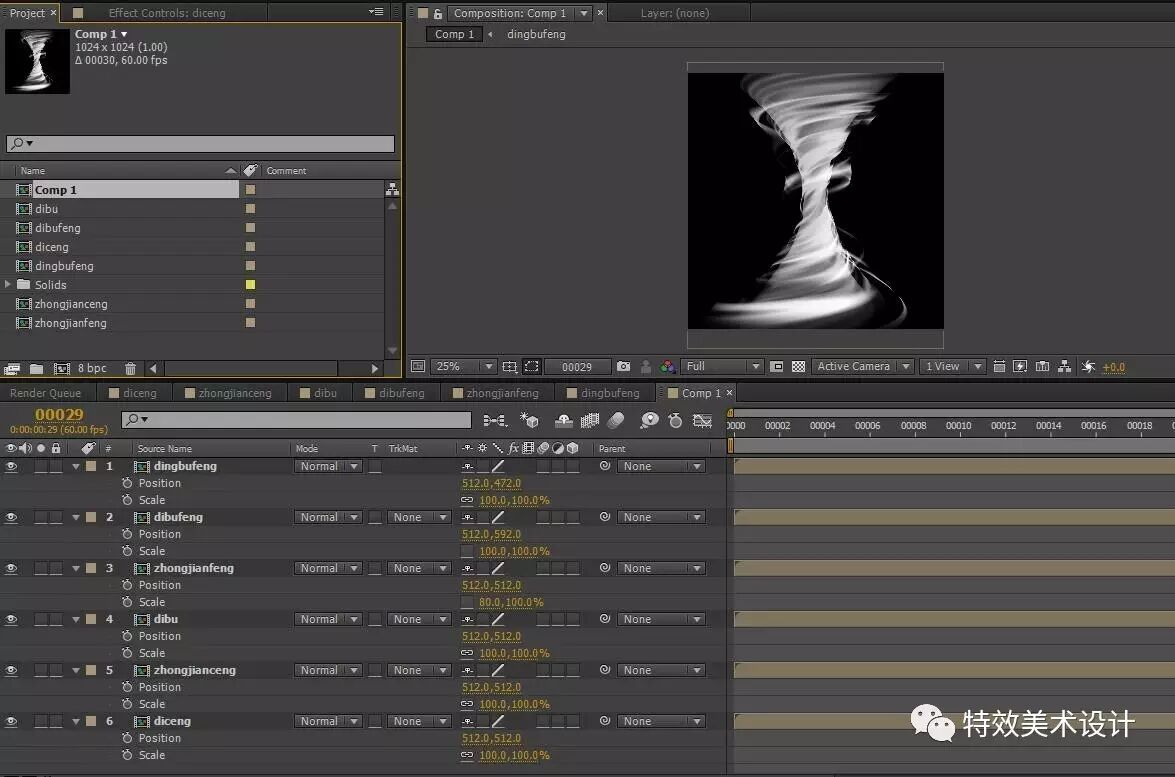Toggle scale constrain link for dibufeng
The image size is (1175, 777).
(467, 551)
